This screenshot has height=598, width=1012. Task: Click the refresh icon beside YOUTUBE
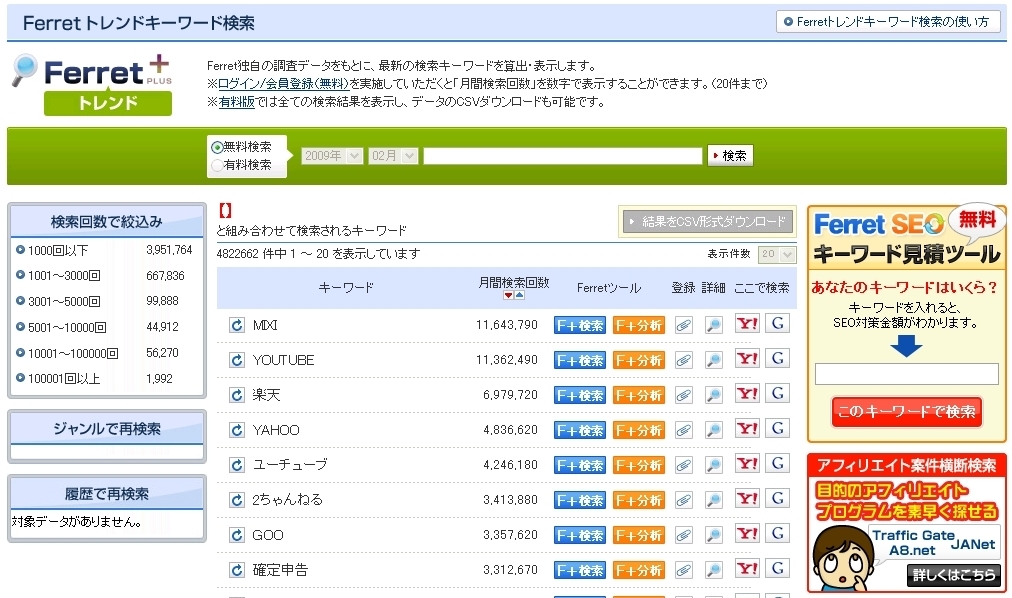coord(237,359)
